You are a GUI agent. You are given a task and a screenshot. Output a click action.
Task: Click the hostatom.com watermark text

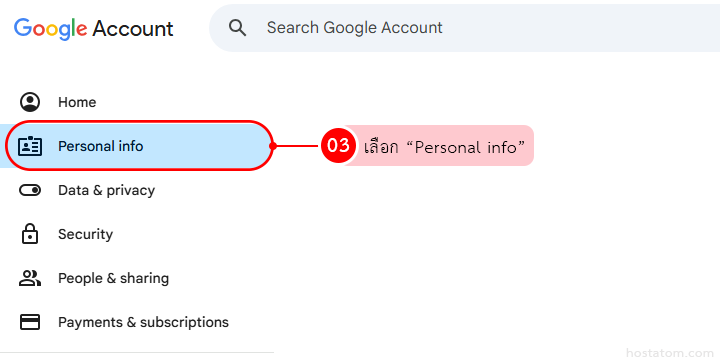(670, 353)
